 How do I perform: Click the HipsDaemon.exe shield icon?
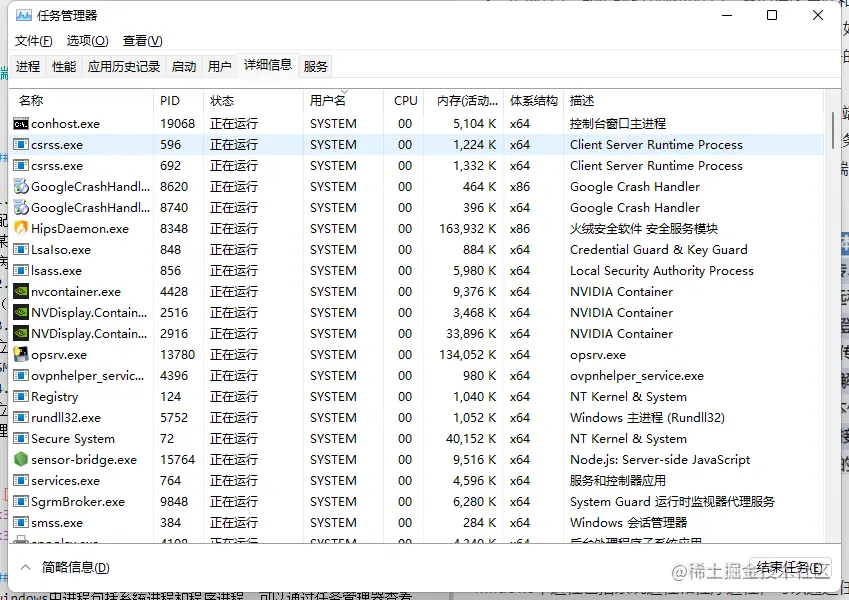coord(21,229)
